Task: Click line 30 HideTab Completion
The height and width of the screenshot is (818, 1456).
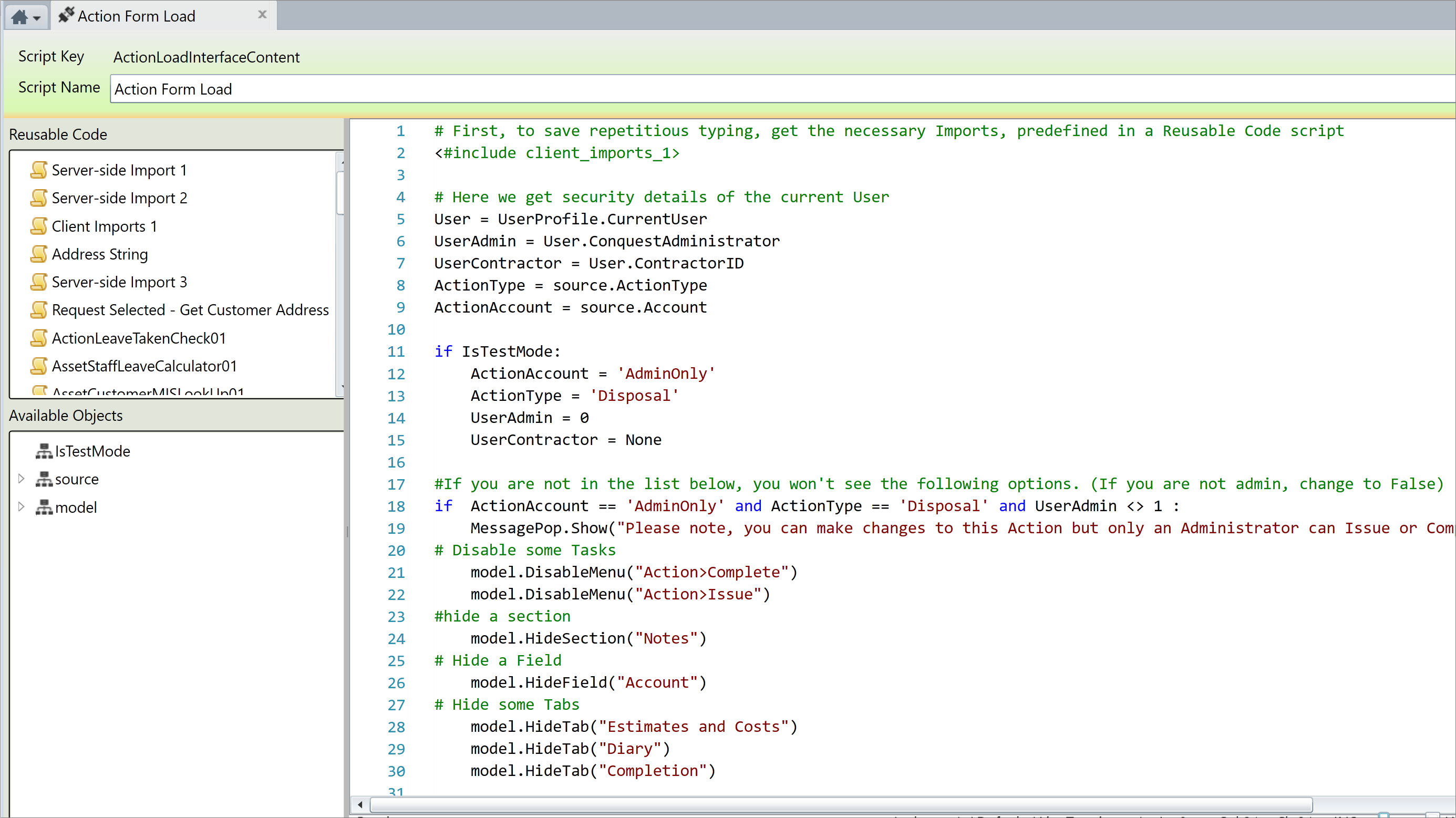Action: (593, 771)
